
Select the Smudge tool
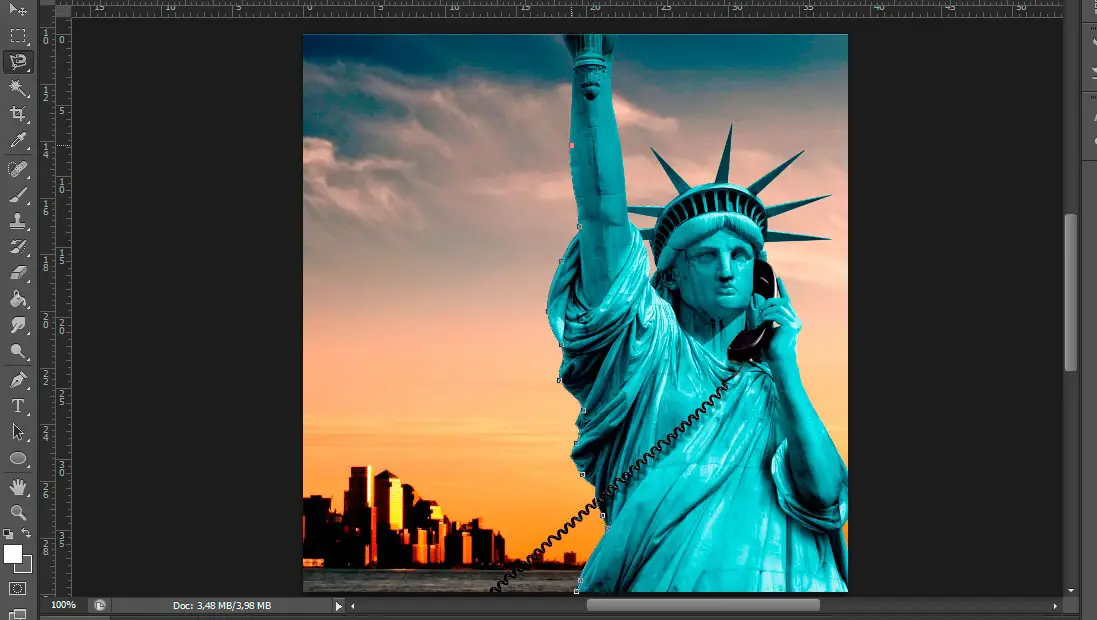[x=18, y=325]
